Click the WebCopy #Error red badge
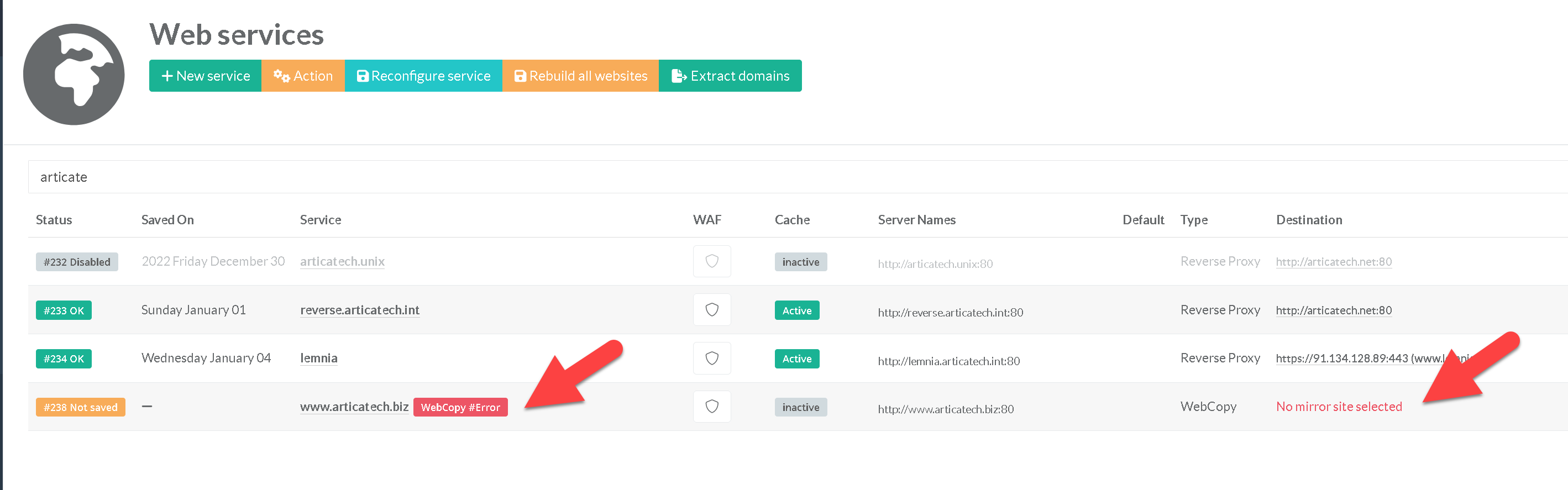This screenshot has height=490, width=1568. coord(460,407)
